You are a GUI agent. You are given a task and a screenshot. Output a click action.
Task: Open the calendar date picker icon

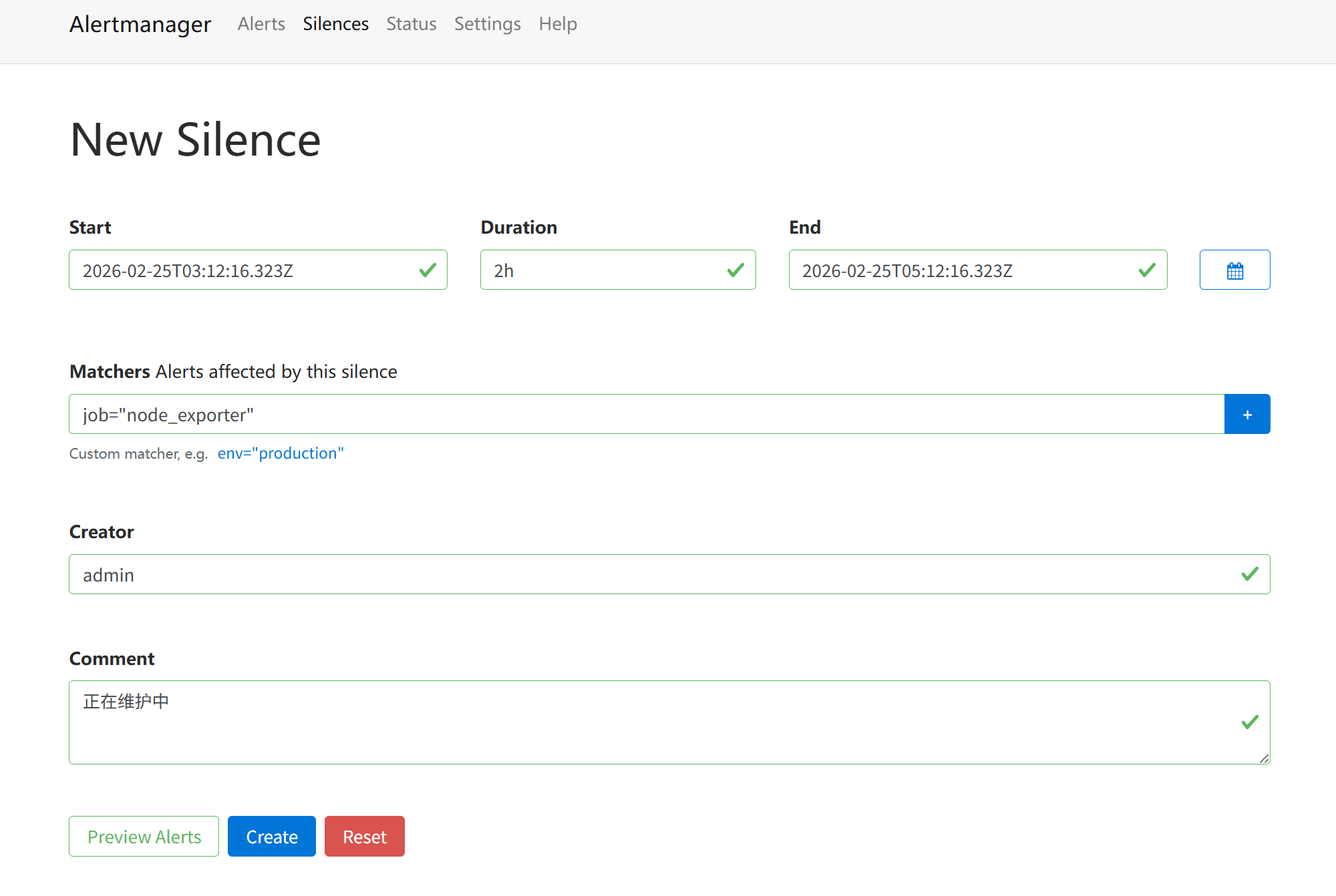point(1234,270)
